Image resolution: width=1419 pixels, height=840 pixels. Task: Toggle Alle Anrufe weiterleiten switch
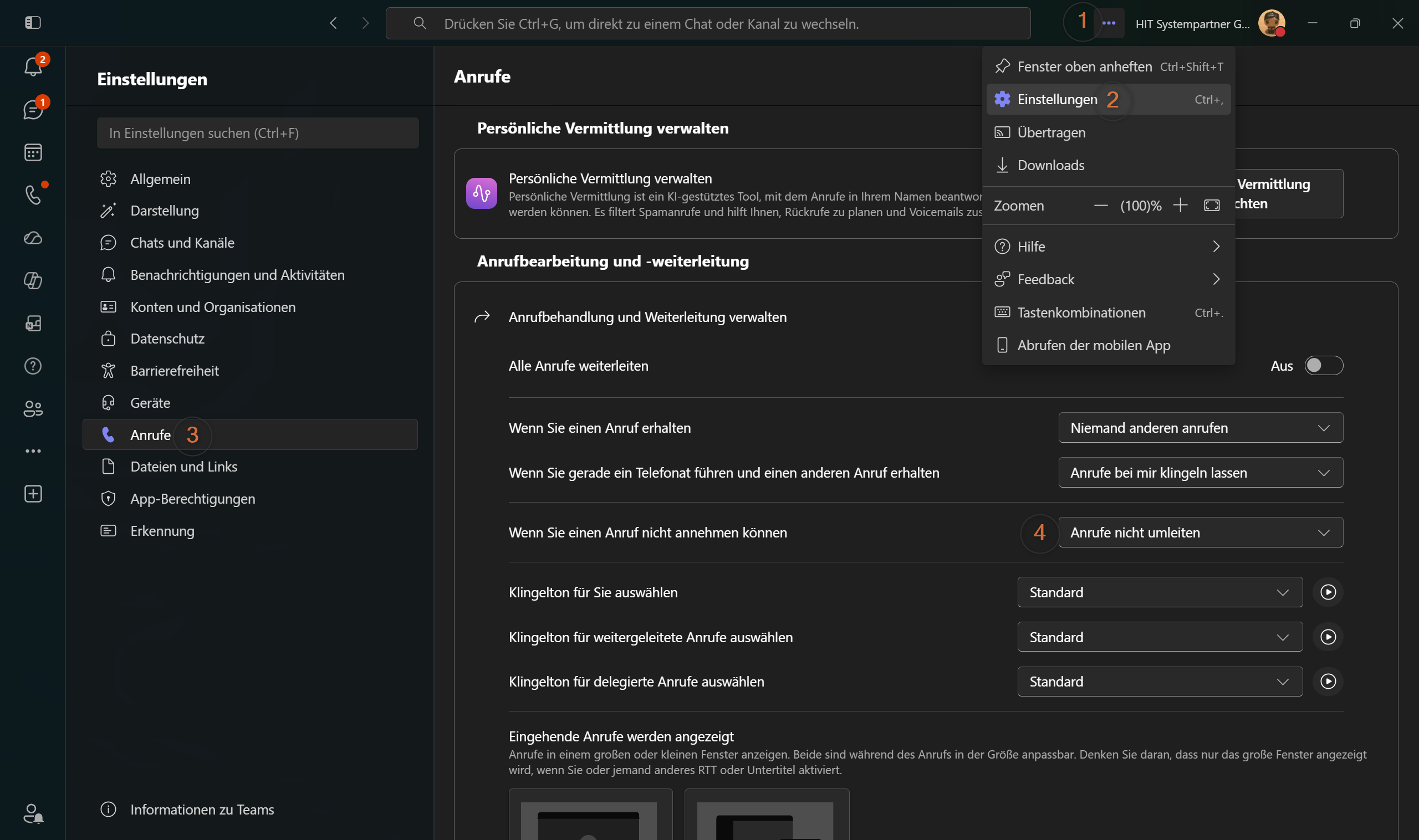1323,366
